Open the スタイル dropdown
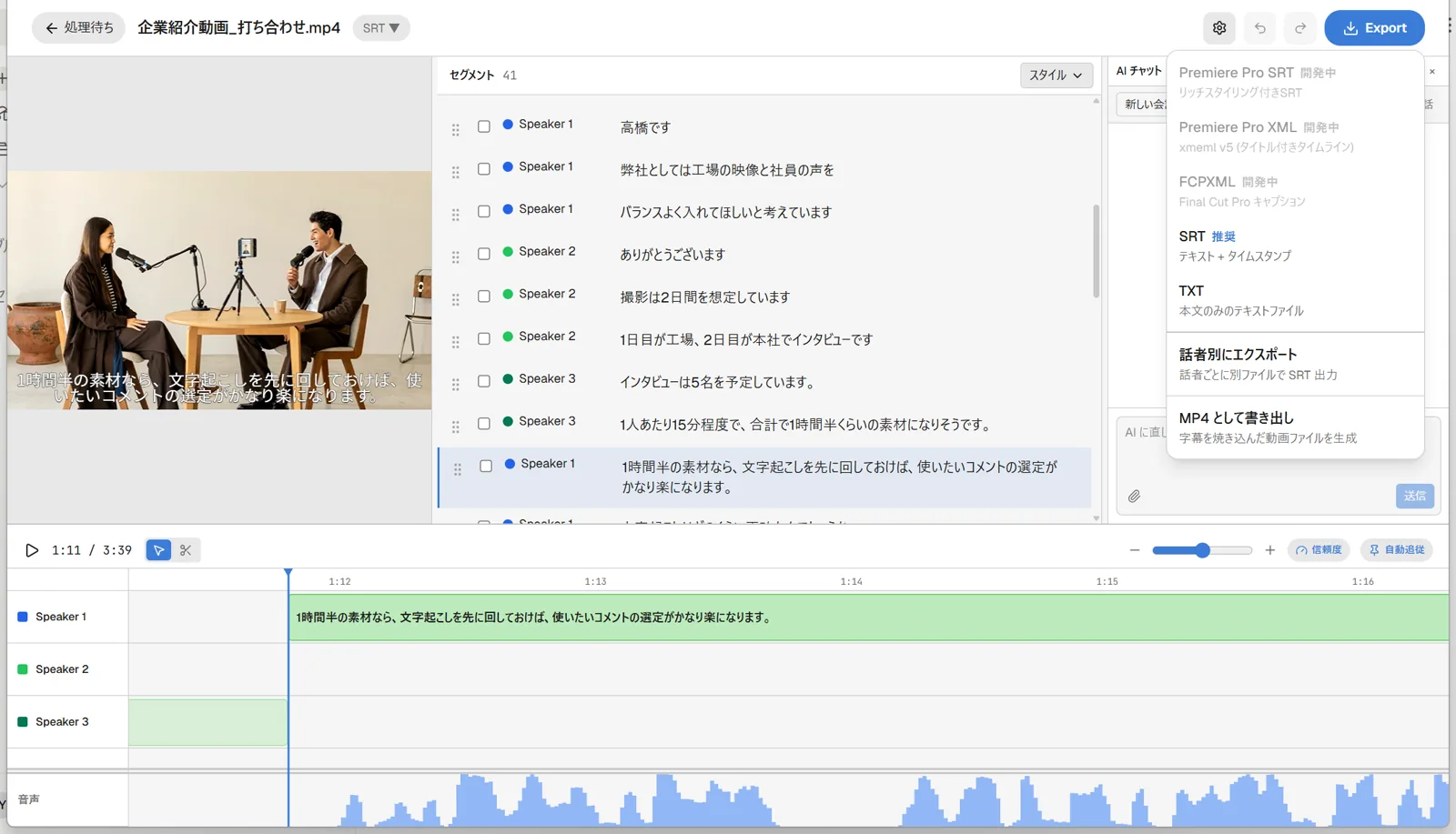This screenshot has width=1456, height=834. pos(1057,75)
